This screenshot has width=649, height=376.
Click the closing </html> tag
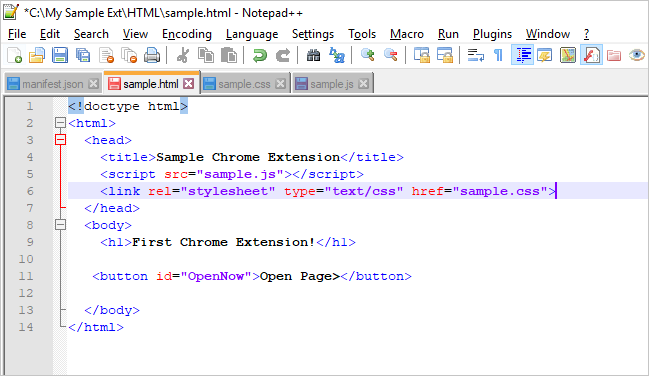click(x=96, y=327)
